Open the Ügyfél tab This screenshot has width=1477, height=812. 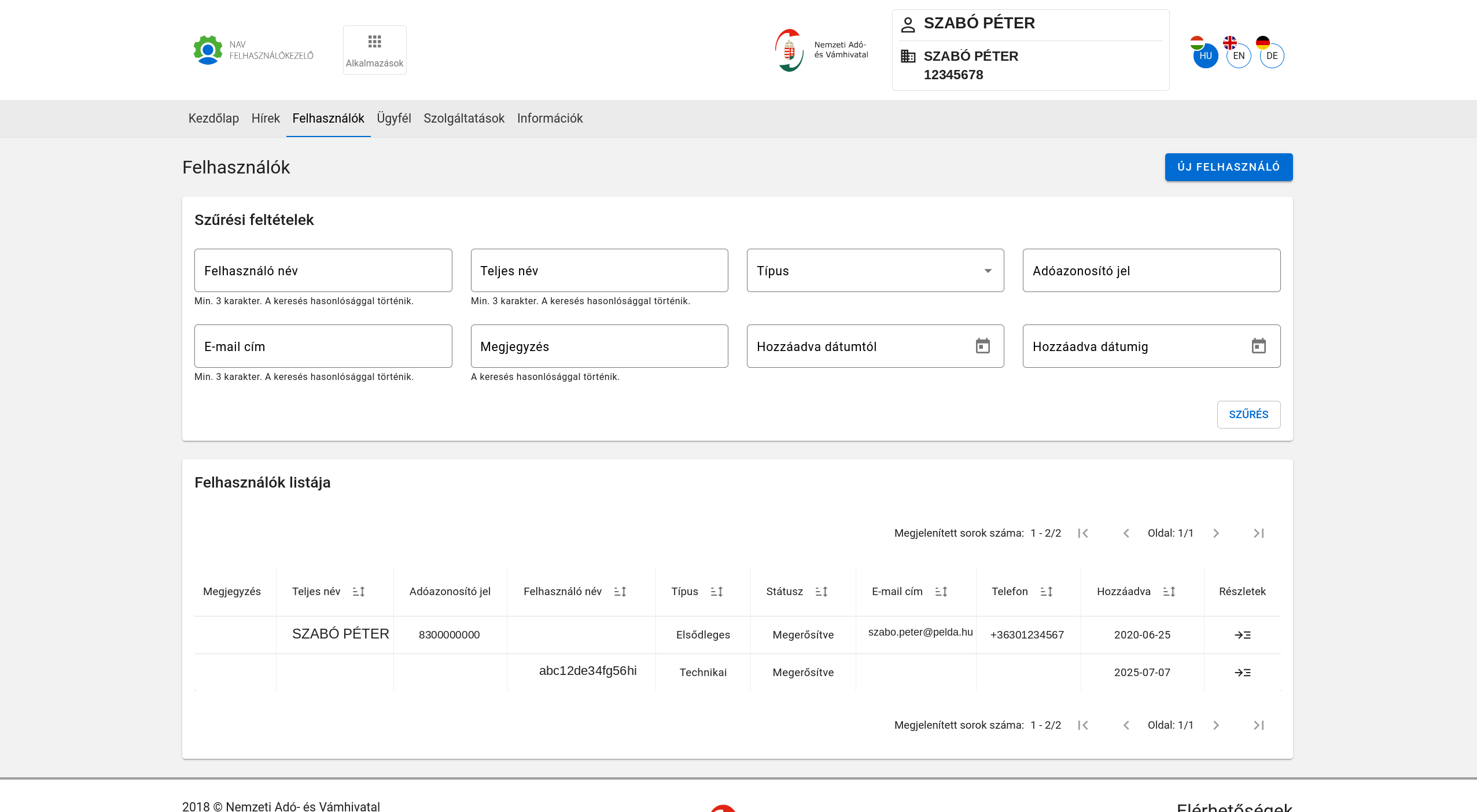pos(394,119)
